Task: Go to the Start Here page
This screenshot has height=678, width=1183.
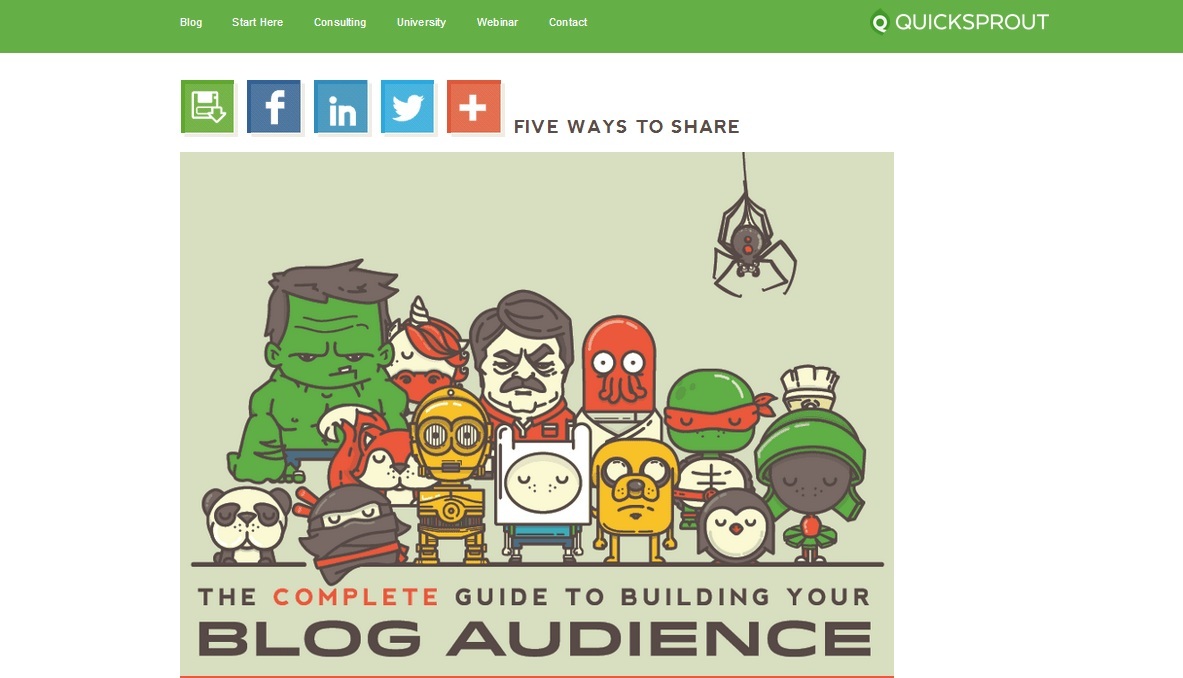Action: [257, 23]
